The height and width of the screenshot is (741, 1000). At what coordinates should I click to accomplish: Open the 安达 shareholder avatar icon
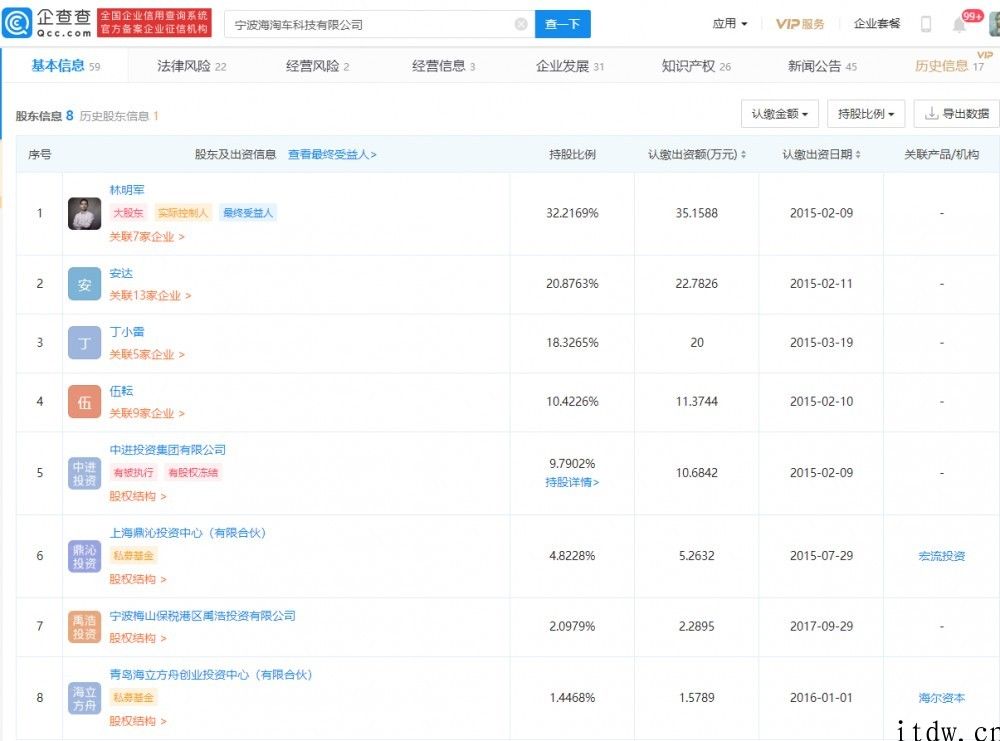[x=84, y=284]
